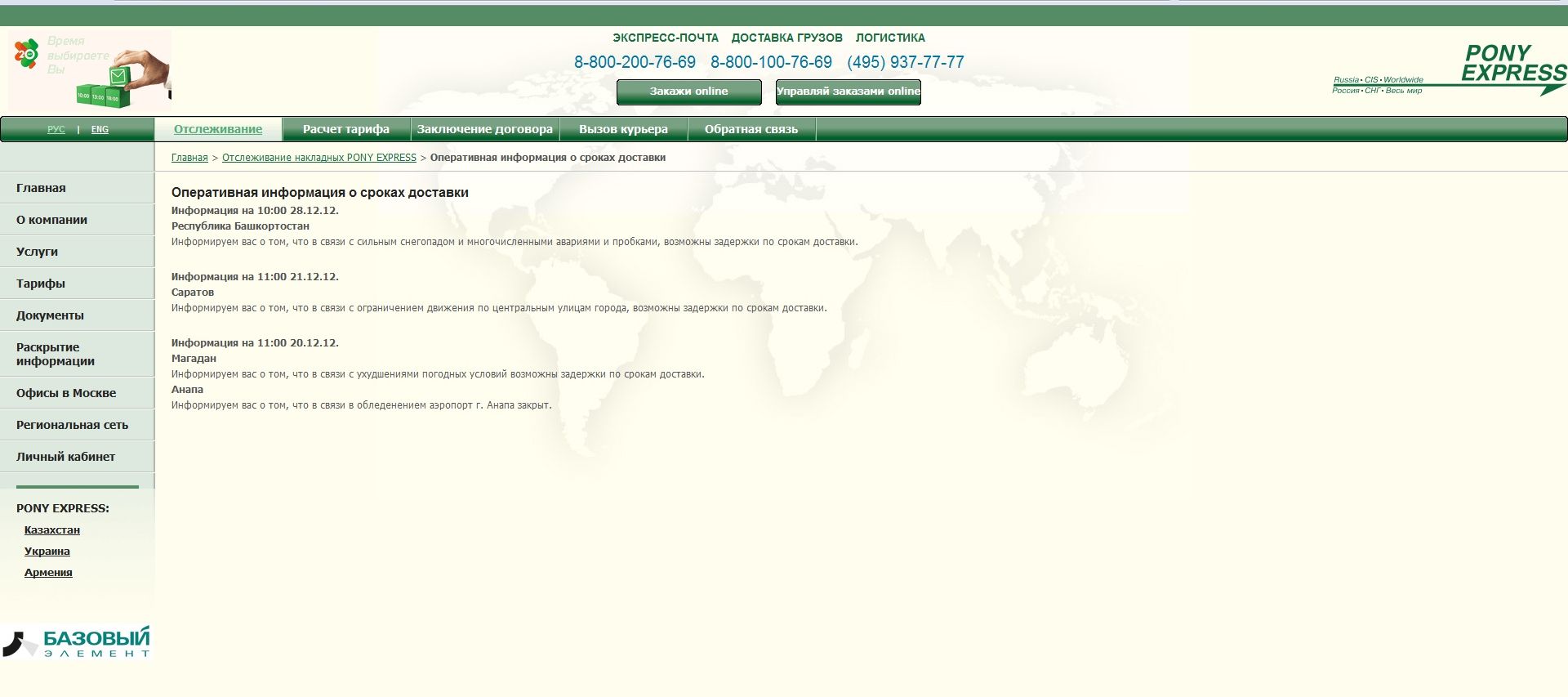Follow the Армения link

pos(48,573)
